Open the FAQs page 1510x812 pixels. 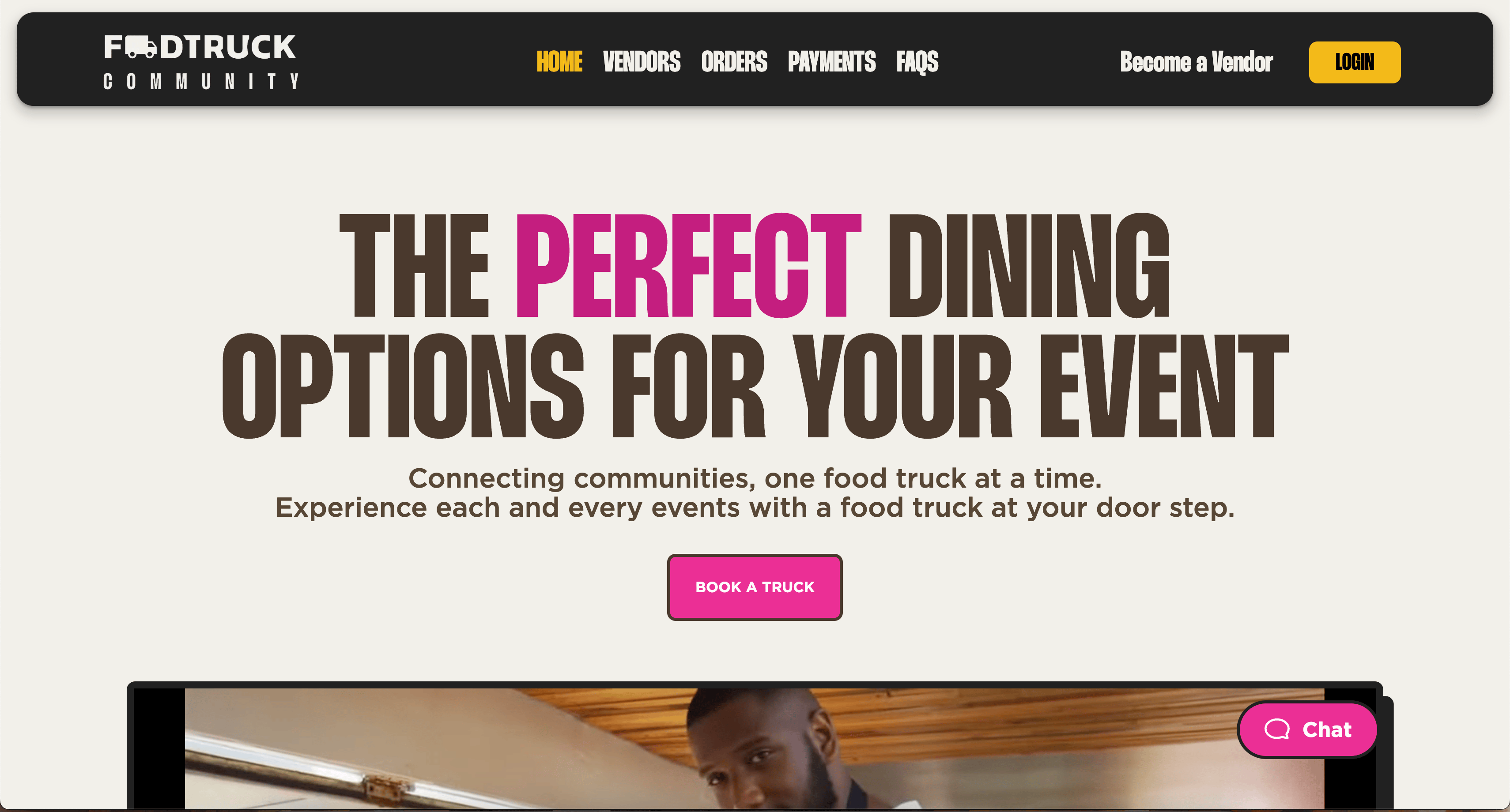(x=917, y=62)
